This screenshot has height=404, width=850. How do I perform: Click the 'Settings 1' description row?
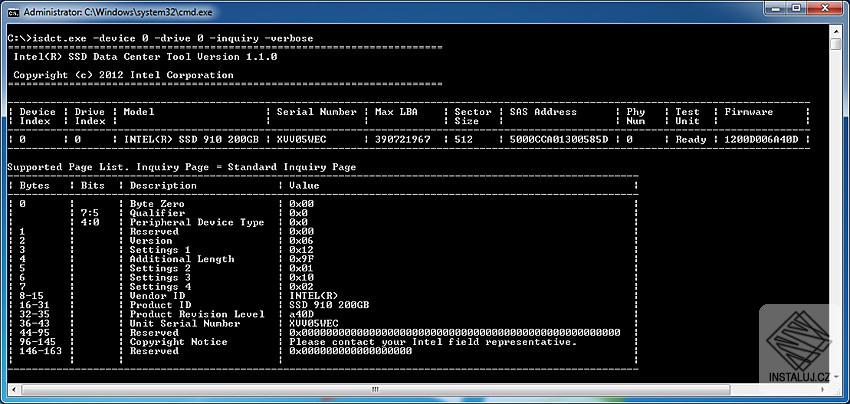click(160, 250)
